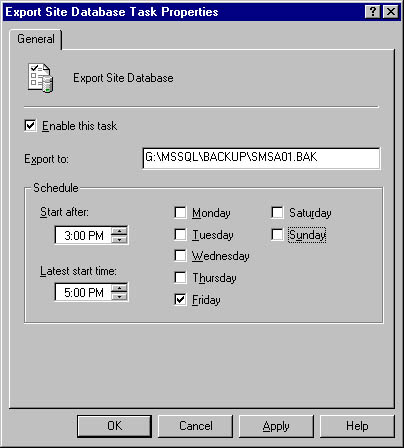Click the Export to path field

261,158
